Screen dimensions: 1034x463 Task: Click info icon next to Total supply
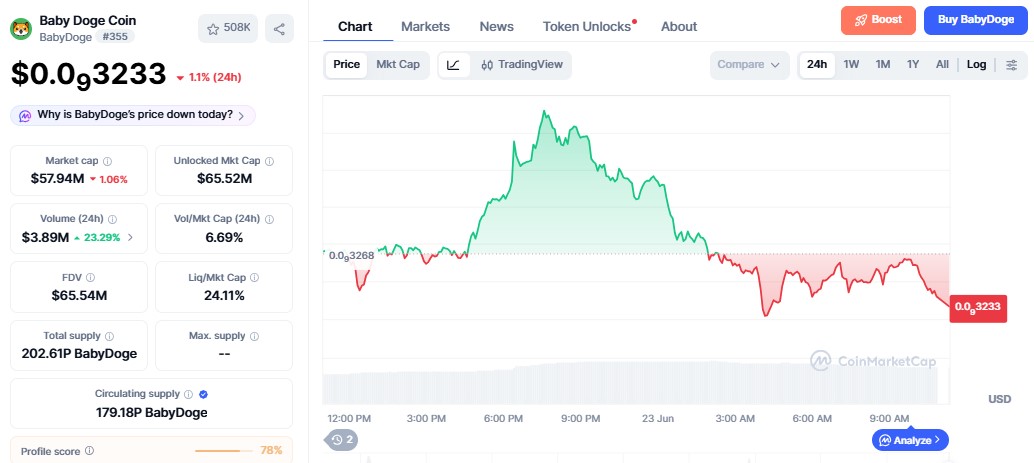coord(109,336)
